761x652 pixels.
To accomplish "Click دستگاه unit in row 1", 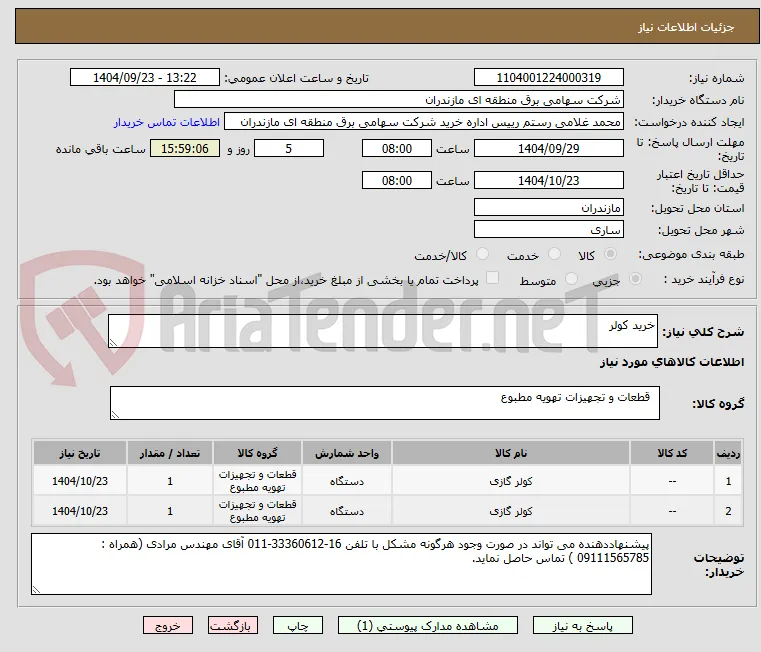I will tap(347, 481).
